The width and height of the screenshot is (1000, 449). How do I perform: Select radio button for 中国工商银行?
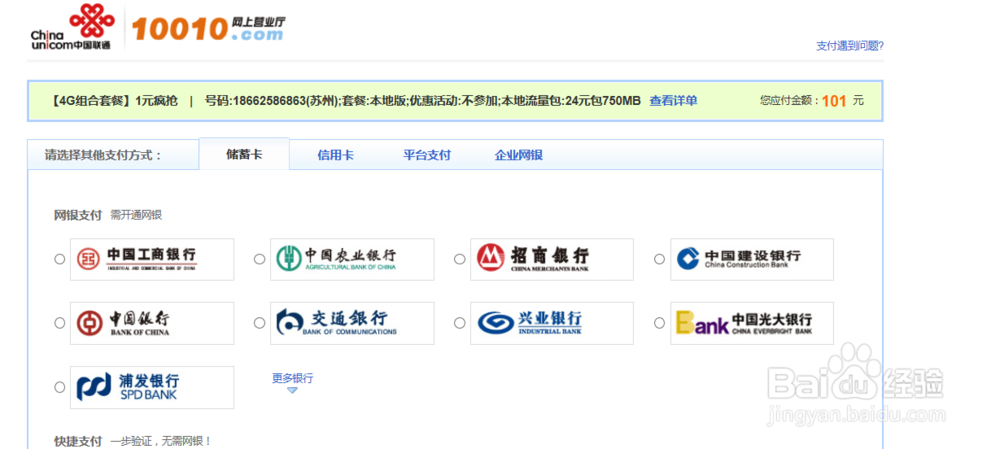point(59,259)
